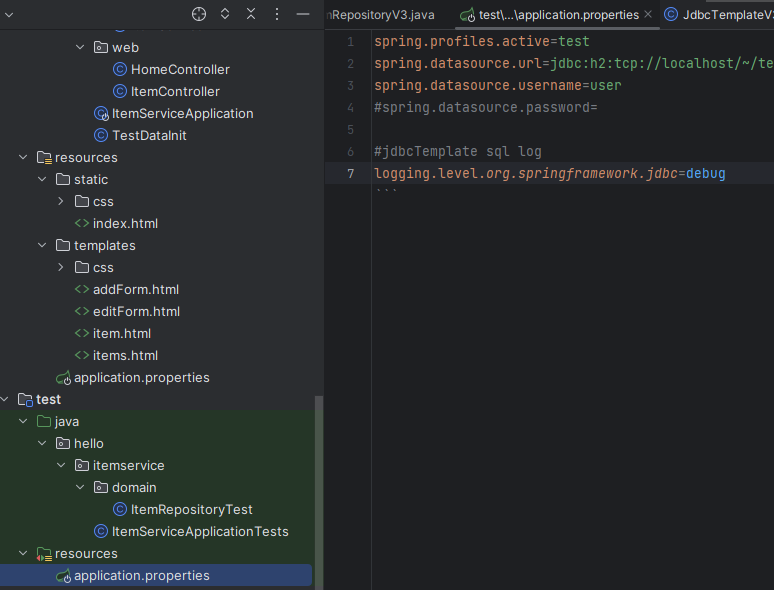Select HomeController in project tree
Viewport: 774px width, 590px height.
pyautogui.click(x=180, y=69)
